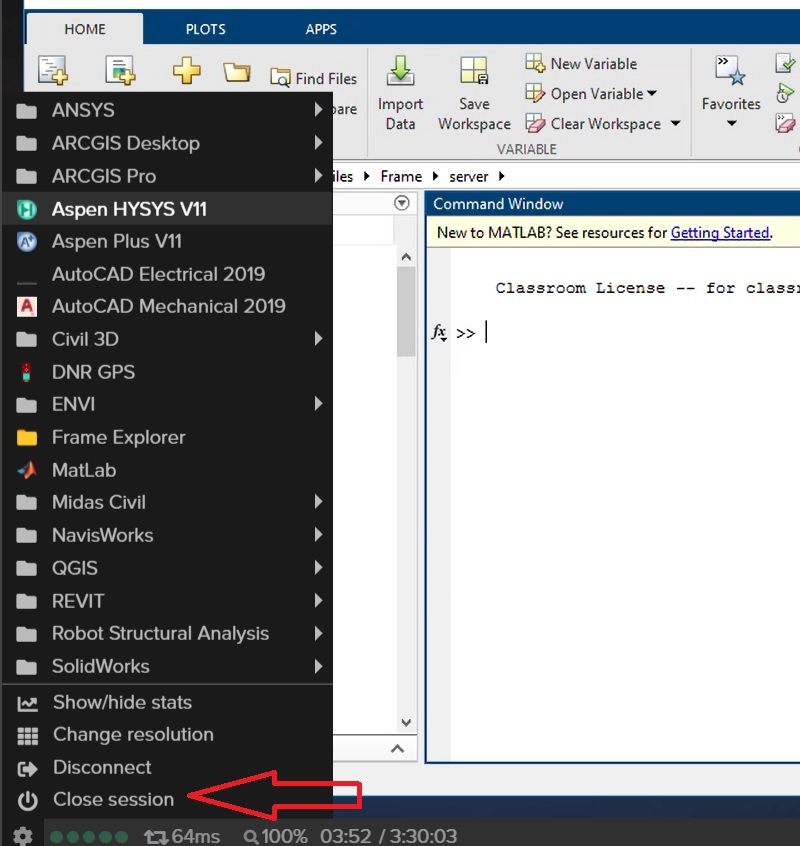The width and height of the screenshot is (800, 846).
Task: Click the Save Workspace icon
Action: click(474, 72)
